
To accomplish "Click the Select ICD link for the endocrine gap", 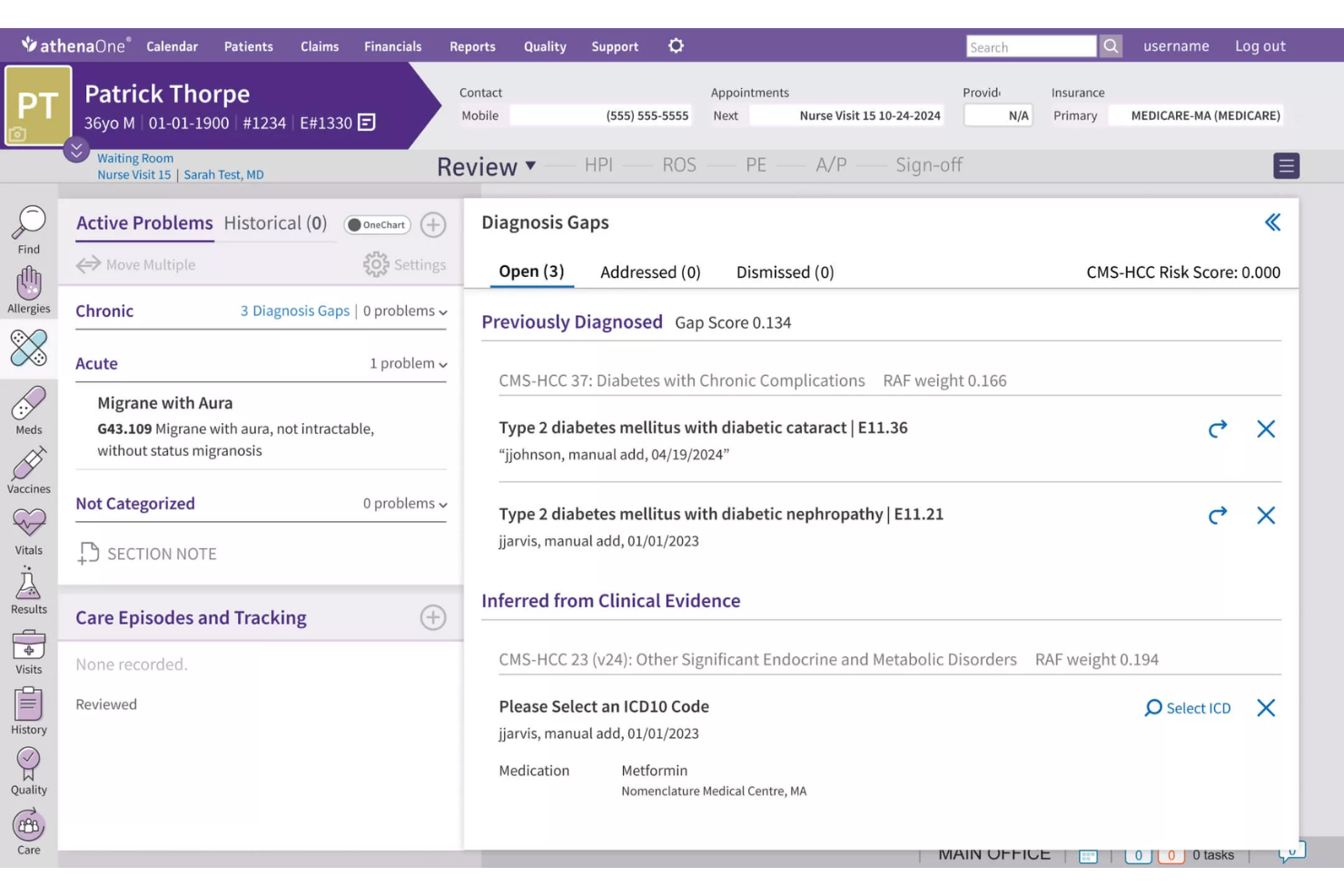I will coord(1188,707).
